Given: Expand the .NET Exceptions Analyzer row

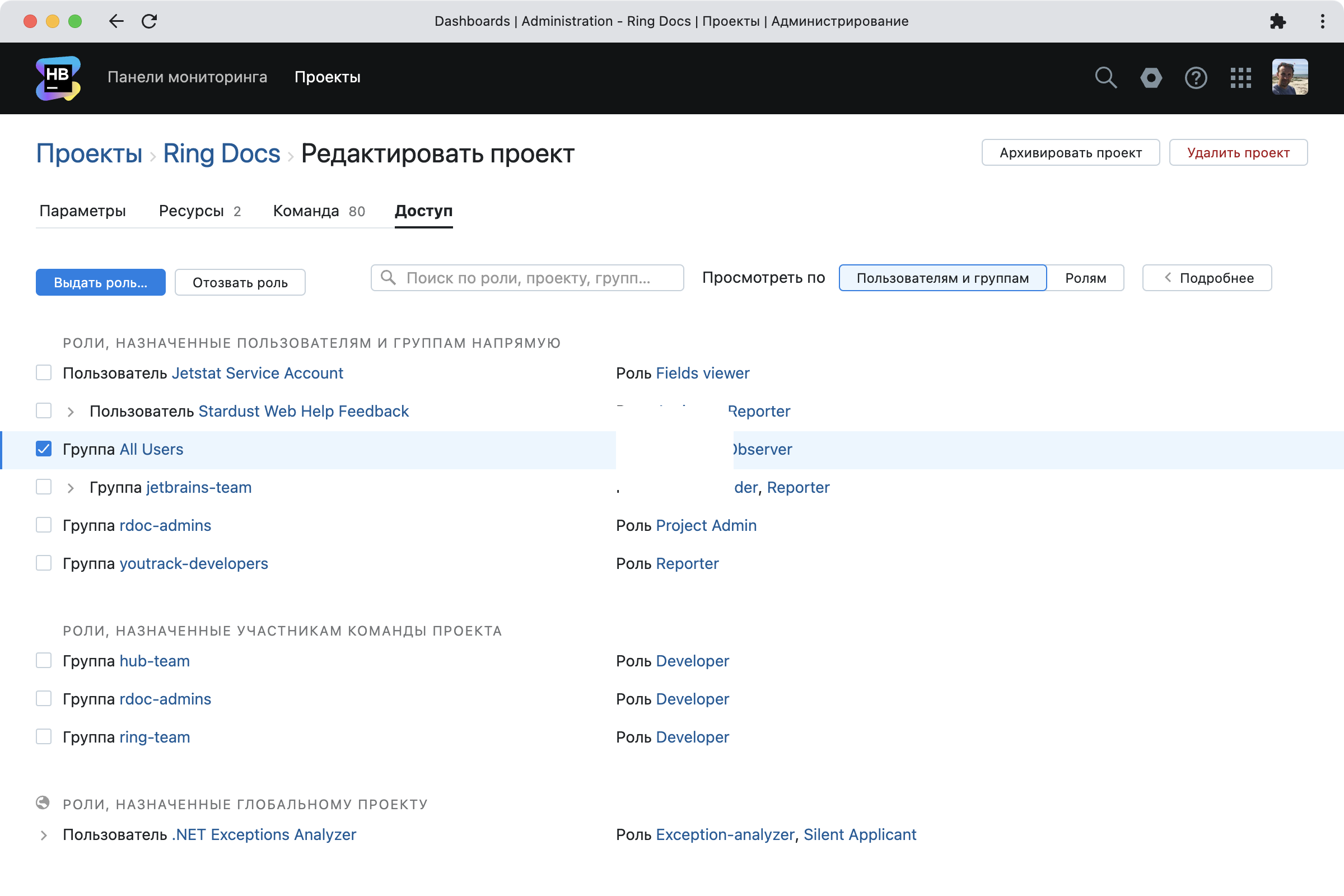Looking at the screenshot, I should 44,836.
